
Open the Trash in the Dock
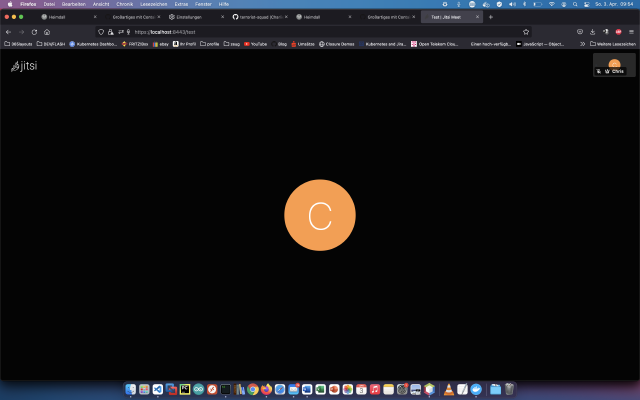[x=509, y=389]
